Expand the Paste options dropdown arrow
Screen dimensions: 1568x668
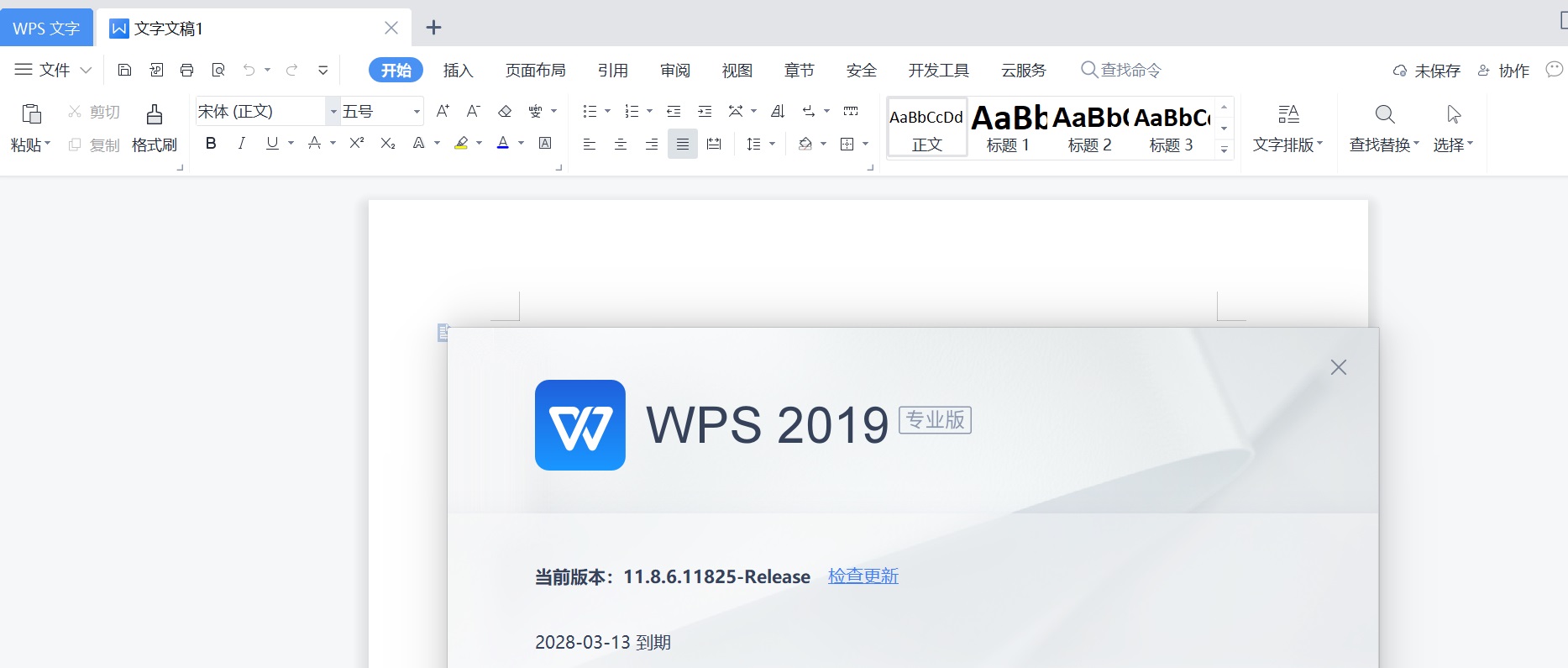48,144
